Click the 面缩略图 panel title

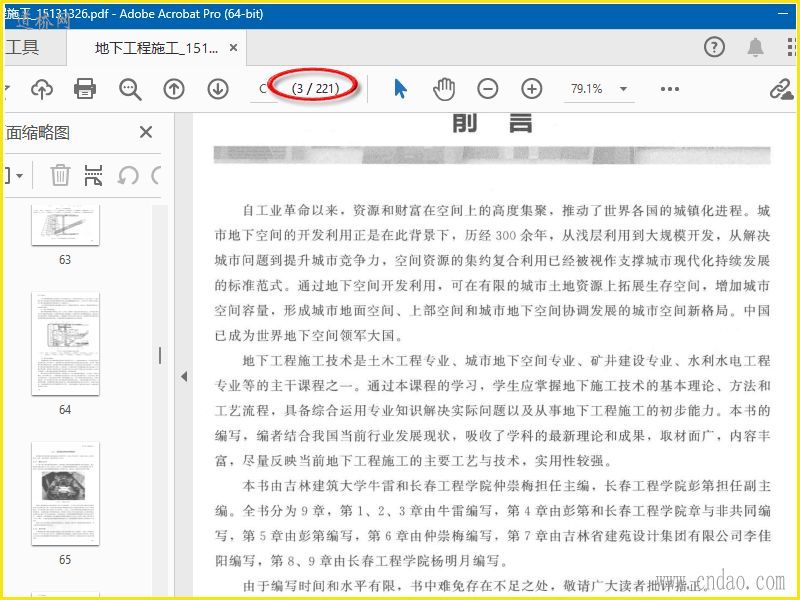[x=37, y=133]
